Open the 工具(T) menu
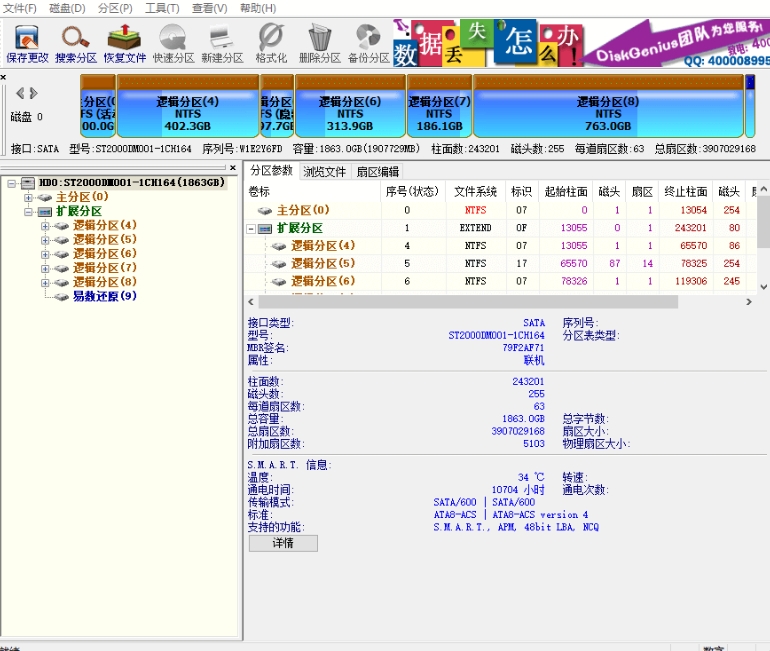The height and width of the screenshot is (651, 770). point(162,8)
